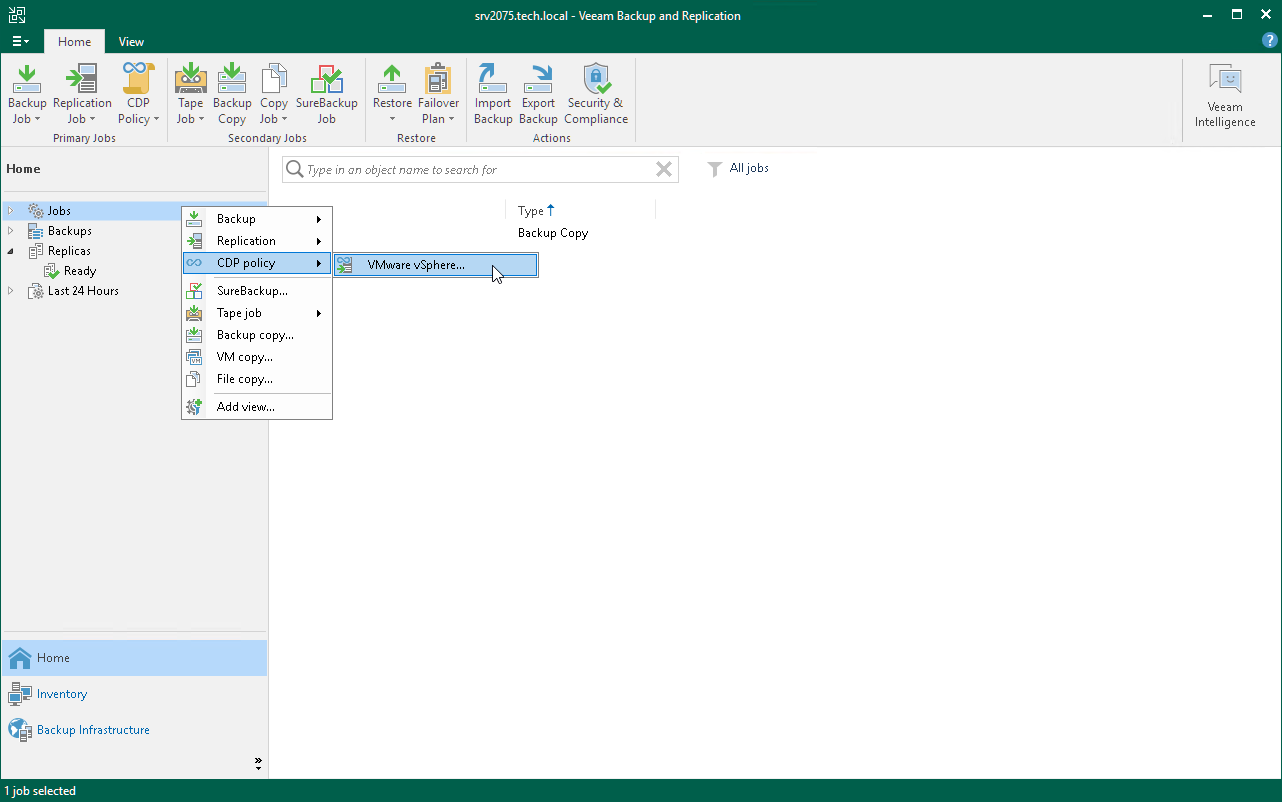Image resolution: width=1282 pixels, height=802 pixels.
Task: Switch to the Home ribbon tab
Action: pos(74,42)
